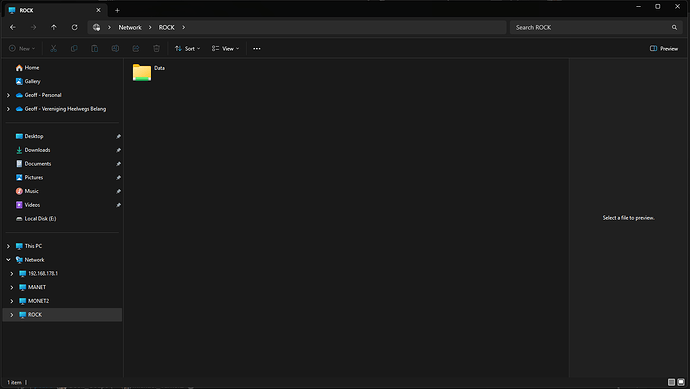The height and width of the screenshot is (389, 690).
Task: Add a new tab with plus icon
Action: (117, 10)
